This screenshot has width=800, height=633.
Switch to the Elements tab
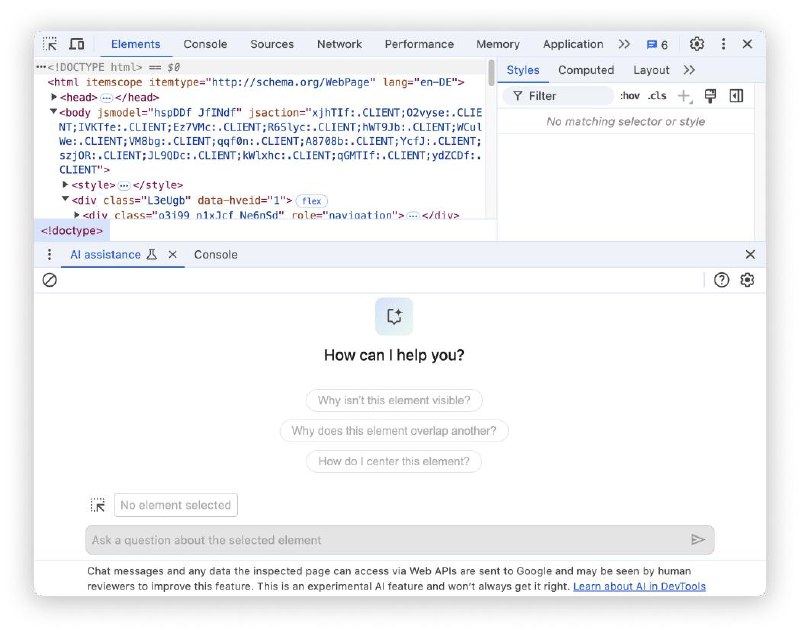coord(136,44)
